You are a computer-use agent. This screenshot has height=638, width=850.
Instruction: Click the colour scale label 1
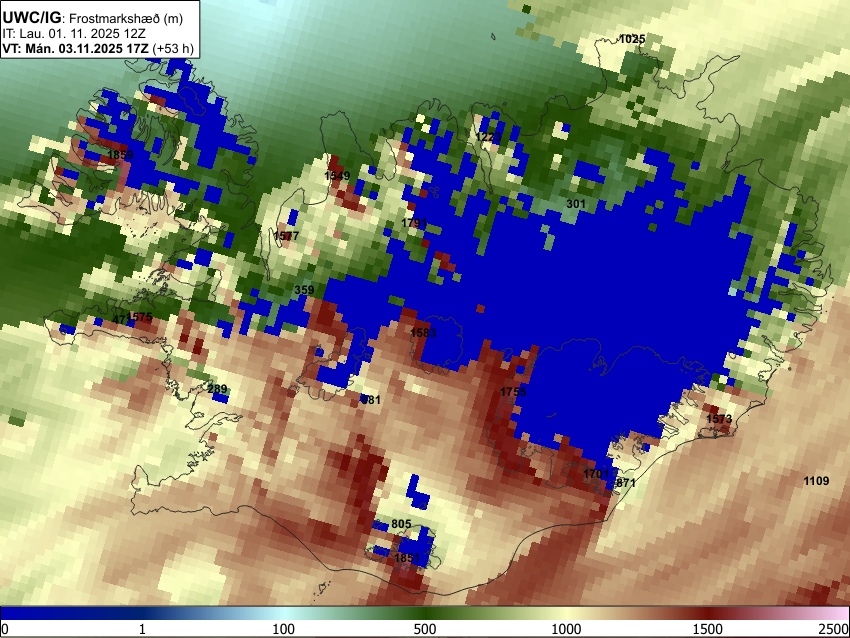(142, 629)
